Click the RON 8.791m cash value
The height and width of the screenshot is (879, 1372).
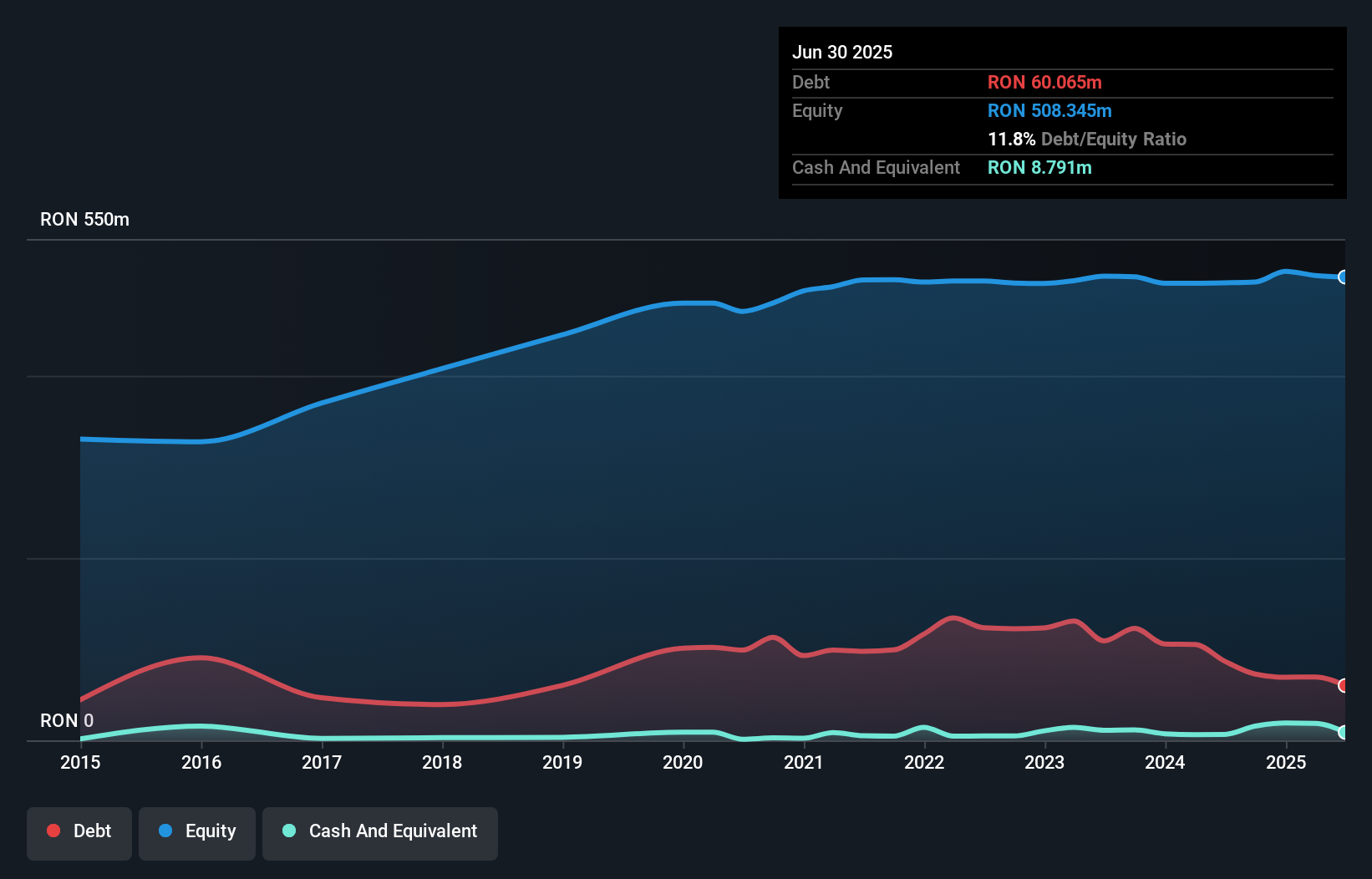click(1039, 167)
